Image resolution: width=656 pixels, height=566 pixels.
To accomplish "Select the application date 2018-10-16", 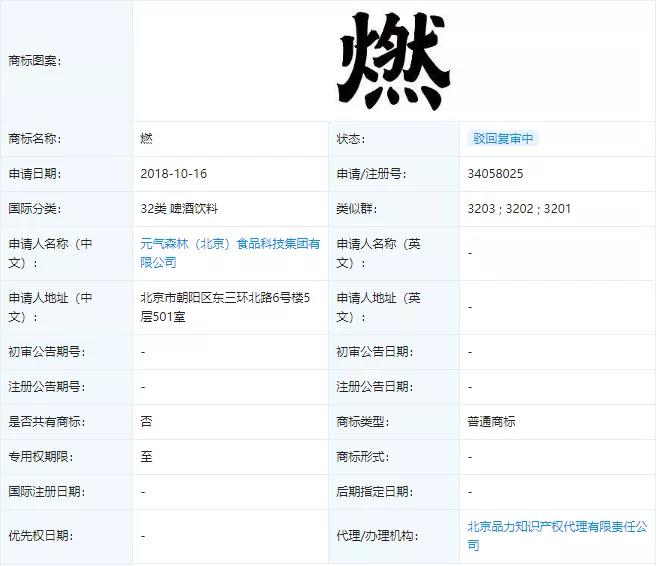I will (174, 174).
